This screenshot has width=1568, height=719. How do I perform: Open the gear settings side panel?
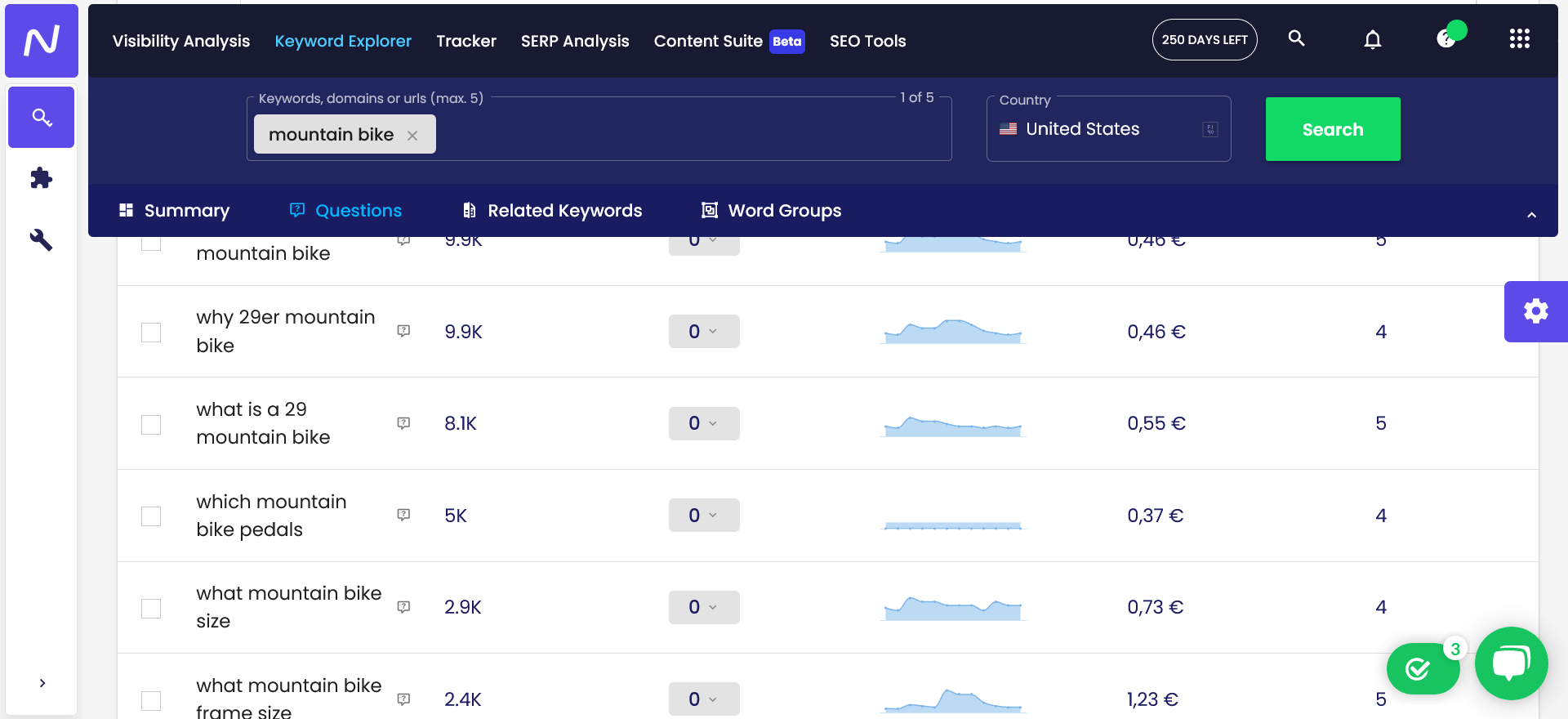click(1535, 311)
